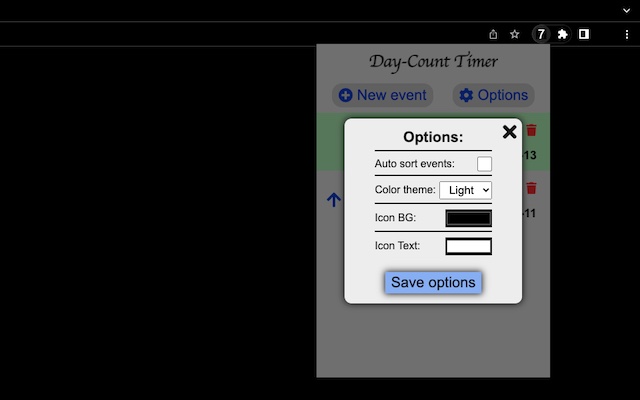Open the browser three-dot menu

click(627, 35)
